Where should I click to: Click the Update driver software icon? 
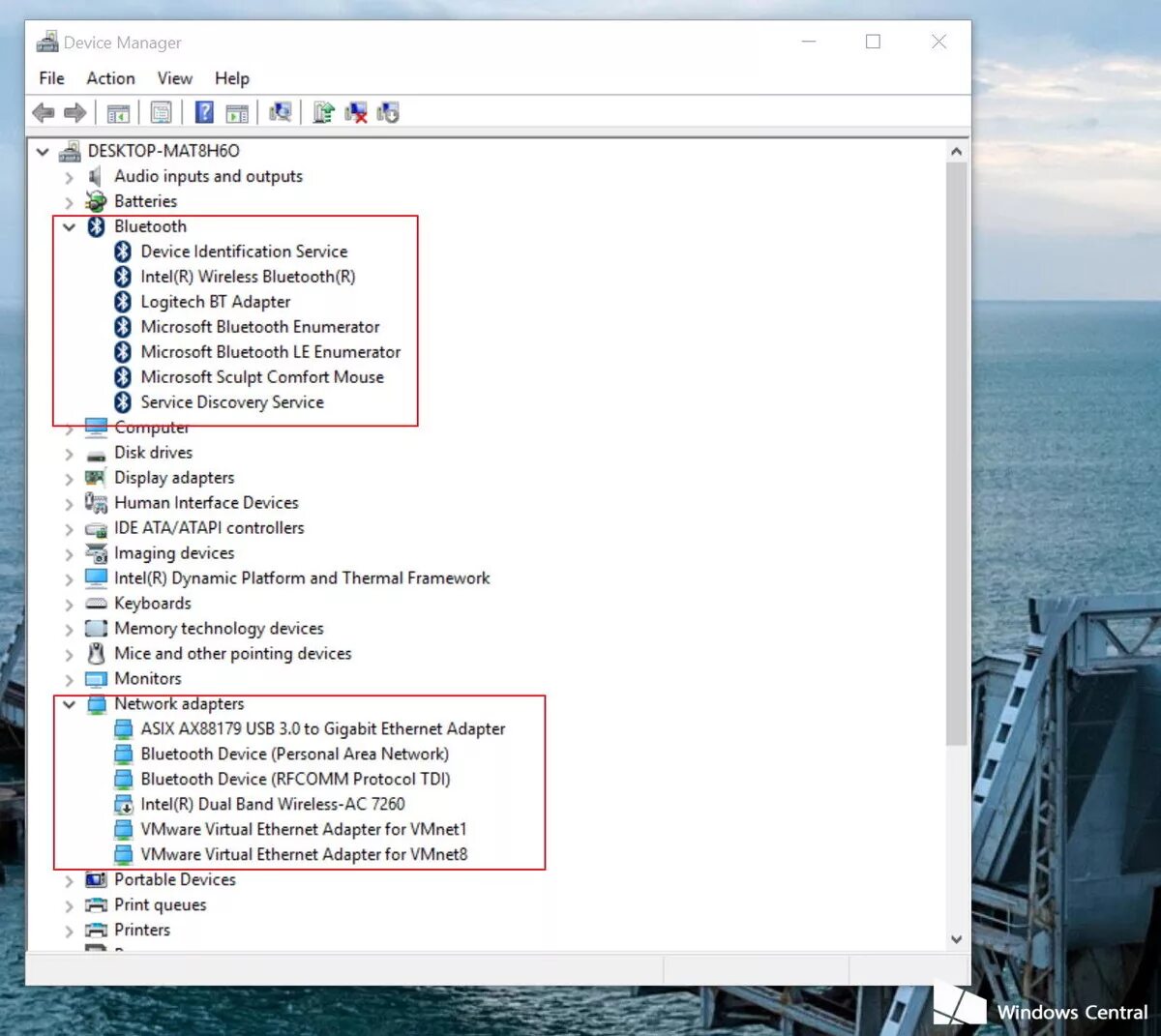(x=324, y=112)
